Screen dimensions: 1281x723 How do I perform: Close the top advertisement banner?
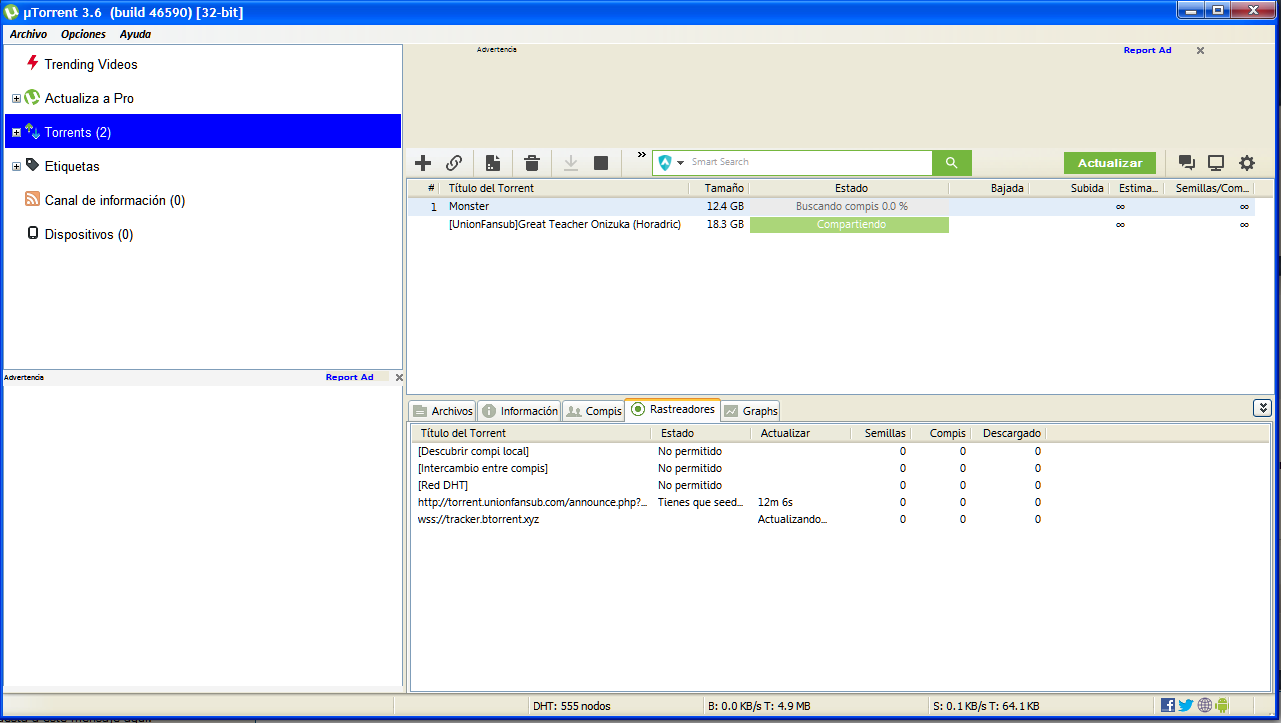click(x=1201, y=50)
